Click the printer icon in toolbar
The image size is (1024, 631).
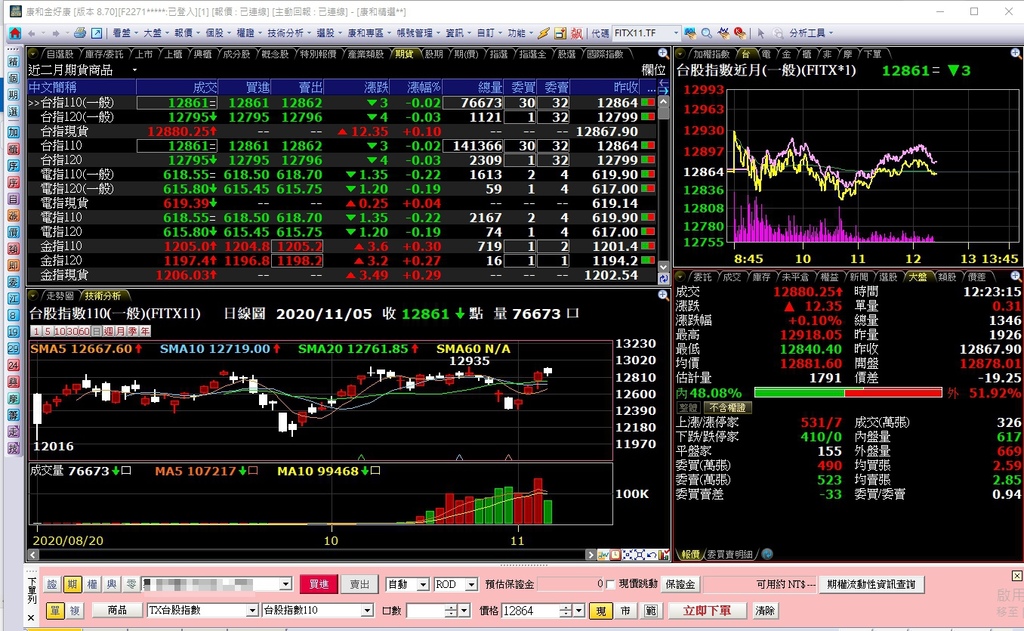(x=80, y=33)
